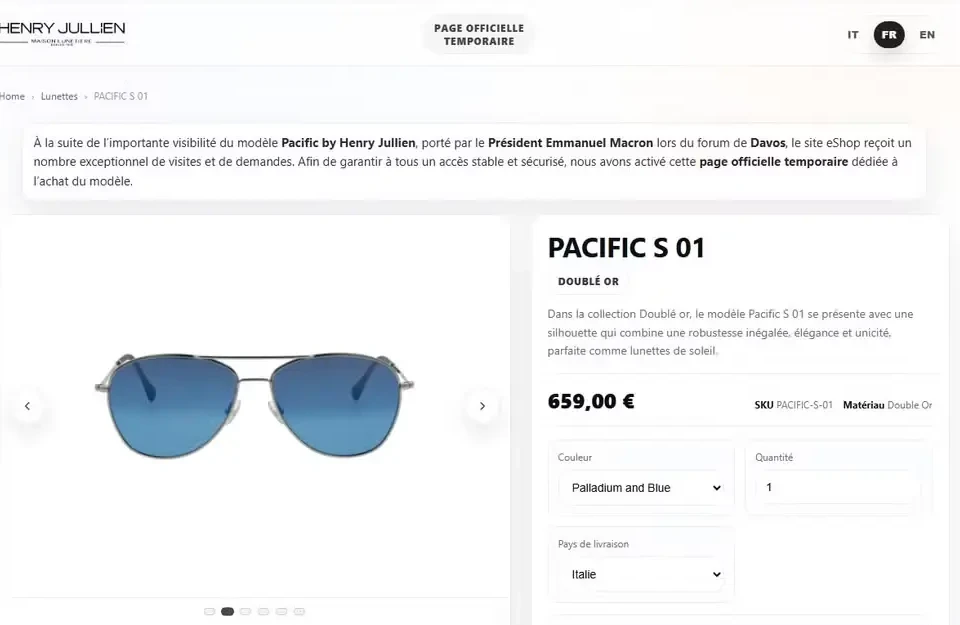
Task: Click the PACIFIC S 01 breadcrumb item
Action: (x=121, y=97)
